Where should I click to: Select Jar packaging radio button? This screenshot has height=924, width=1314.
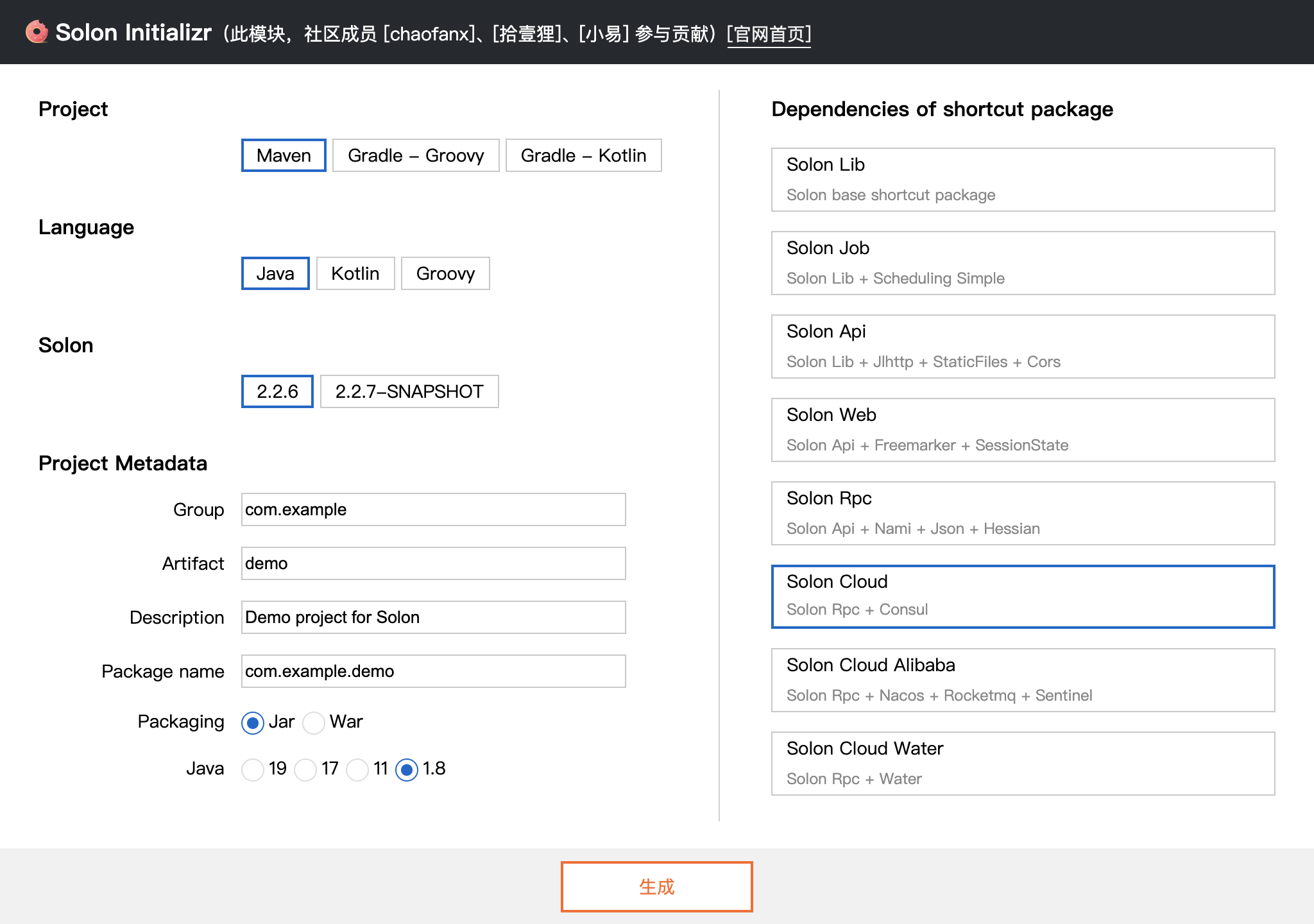[253, 723]
